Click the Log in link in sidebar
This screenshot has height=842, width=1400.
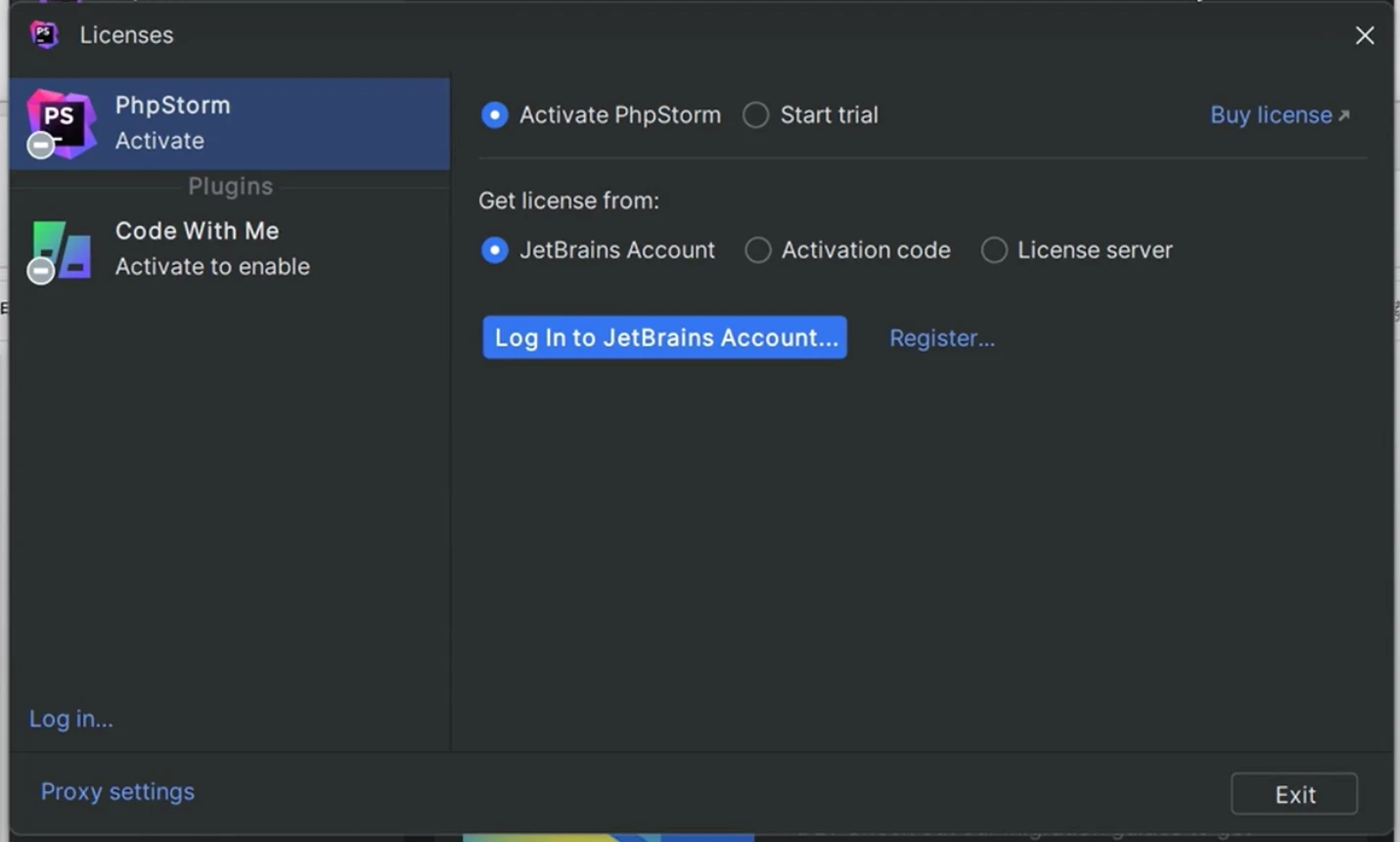[x=71, y=719]
